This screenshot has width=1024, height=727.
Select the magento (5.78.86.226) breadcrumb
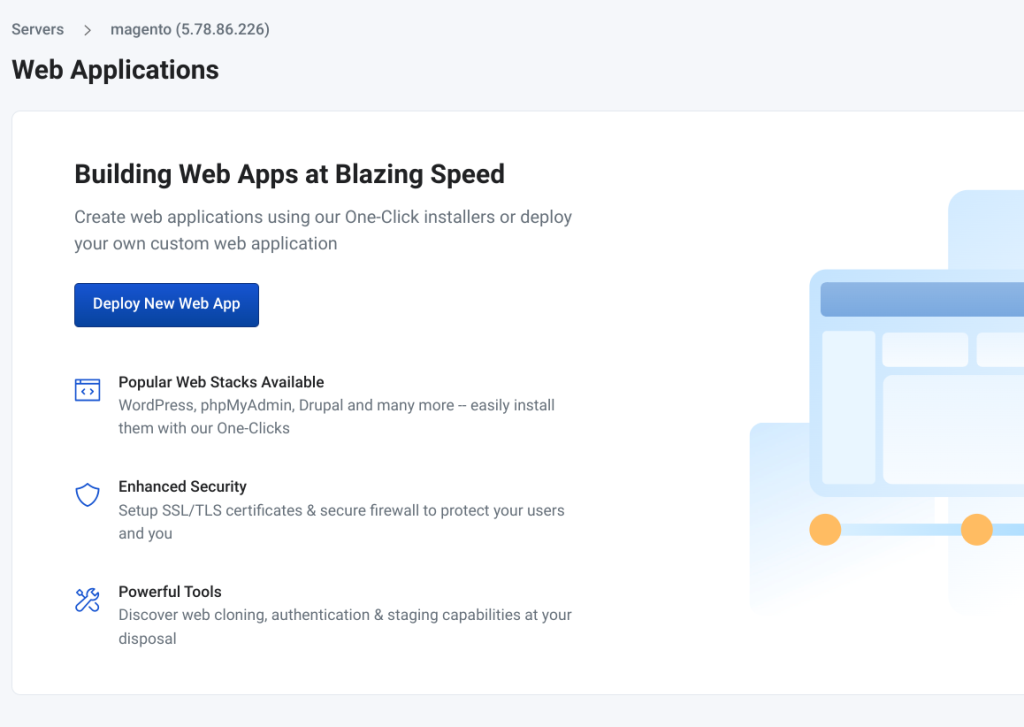pyautogui.click(x=190, y=29)
